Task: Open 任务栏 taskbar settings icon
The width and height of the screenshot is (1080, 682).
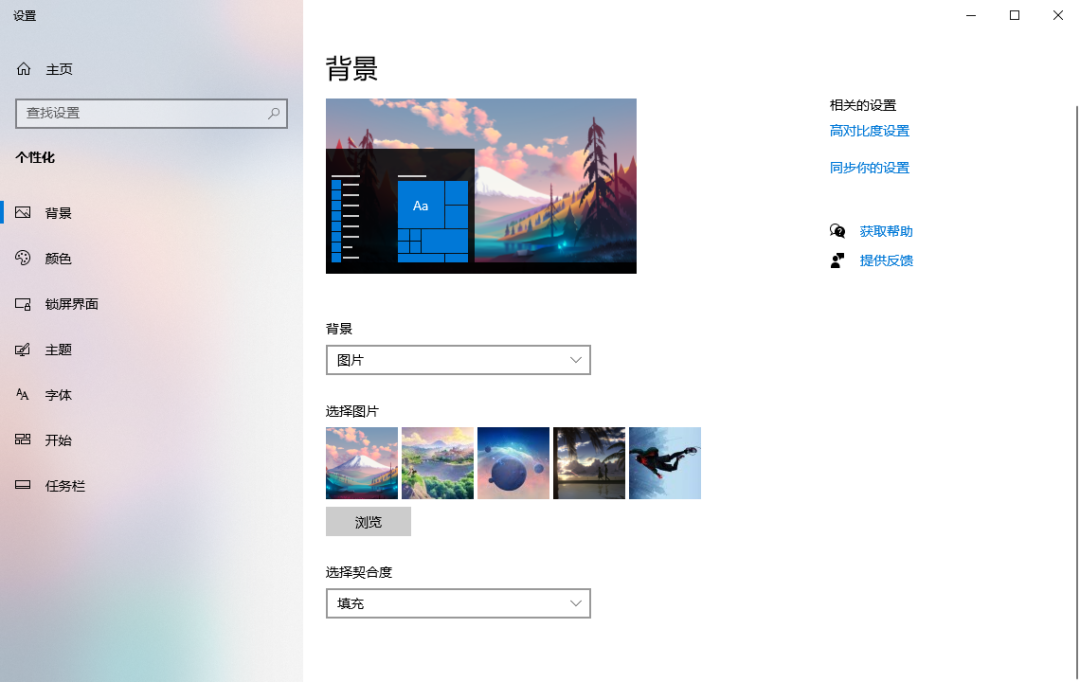Action: click(22, 486)
